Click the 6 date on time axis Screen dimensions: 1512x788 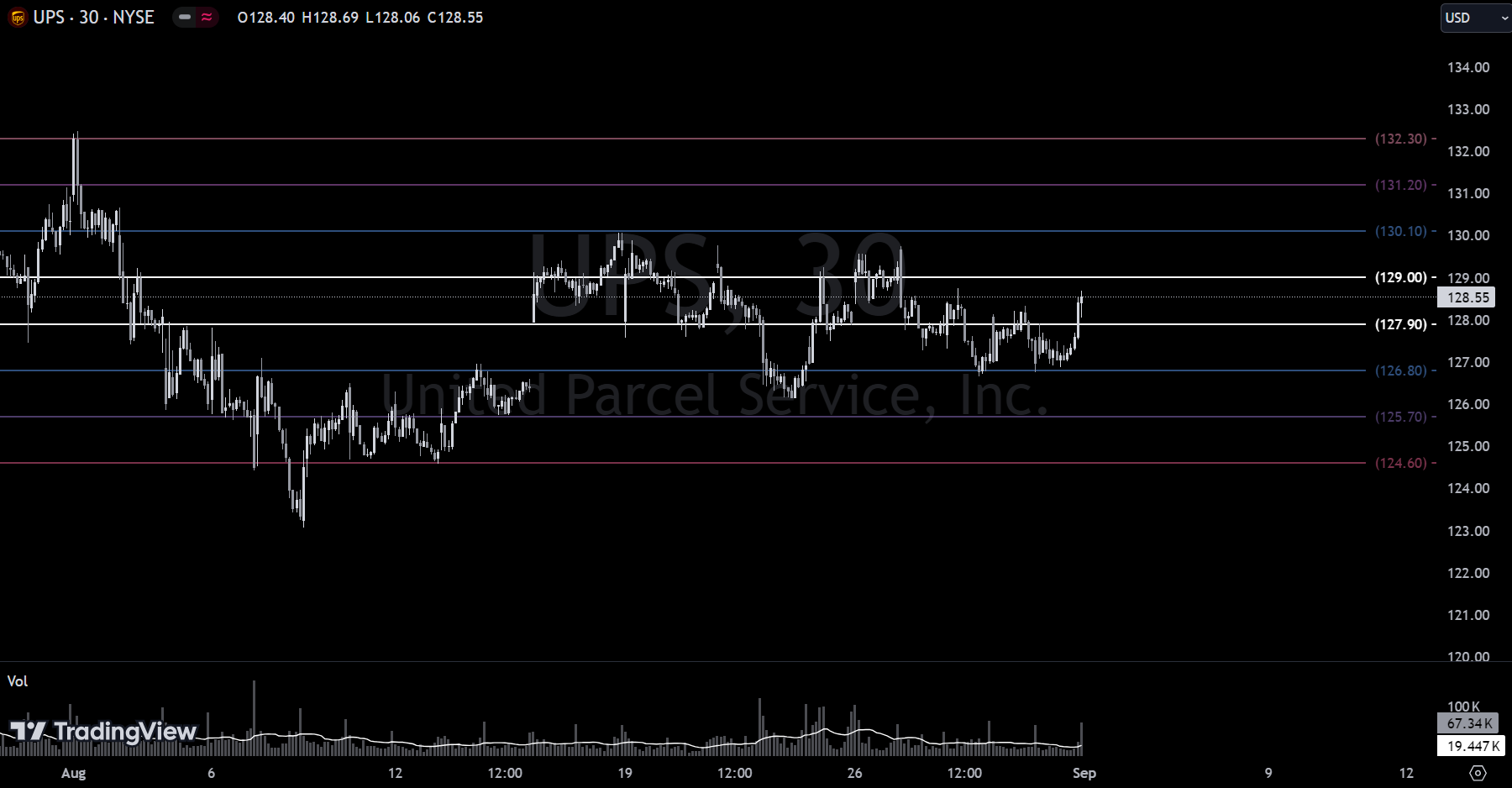(x=211, y=773)
